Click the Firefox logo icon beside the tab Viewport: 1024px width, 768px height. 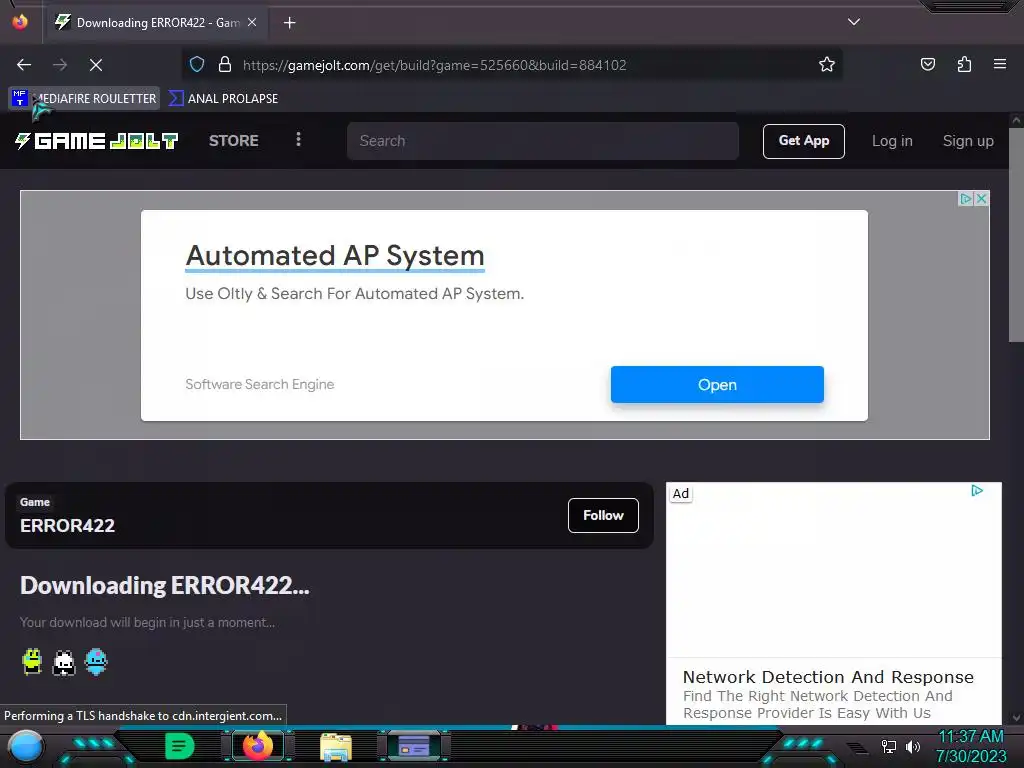20,22
